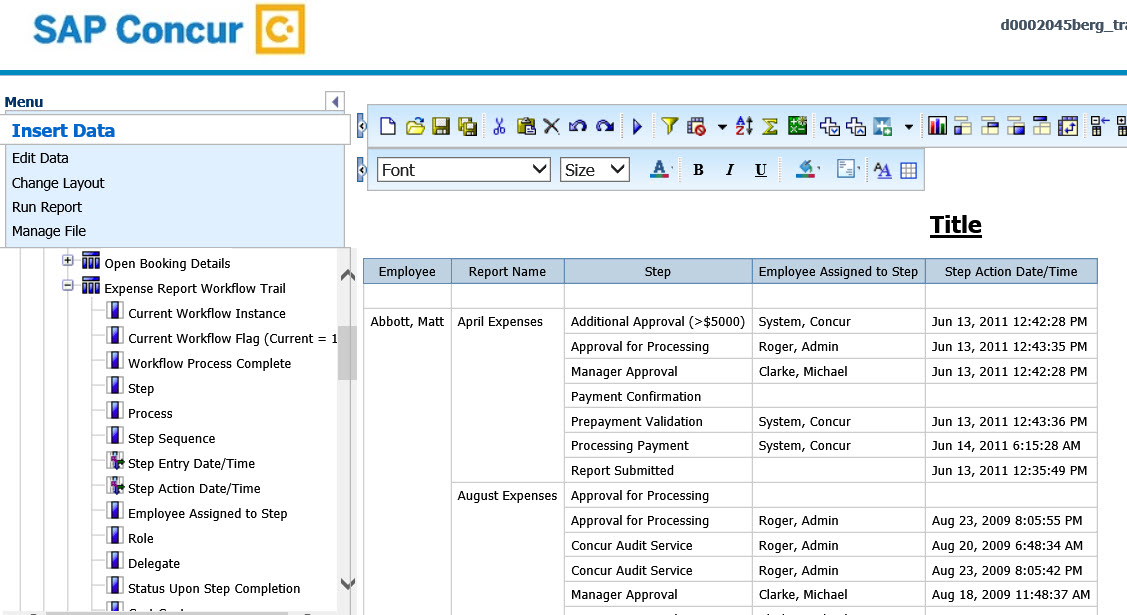The image size is (1127, 615).
Task: Open the Size dropdown
Action: coord(594,170)
